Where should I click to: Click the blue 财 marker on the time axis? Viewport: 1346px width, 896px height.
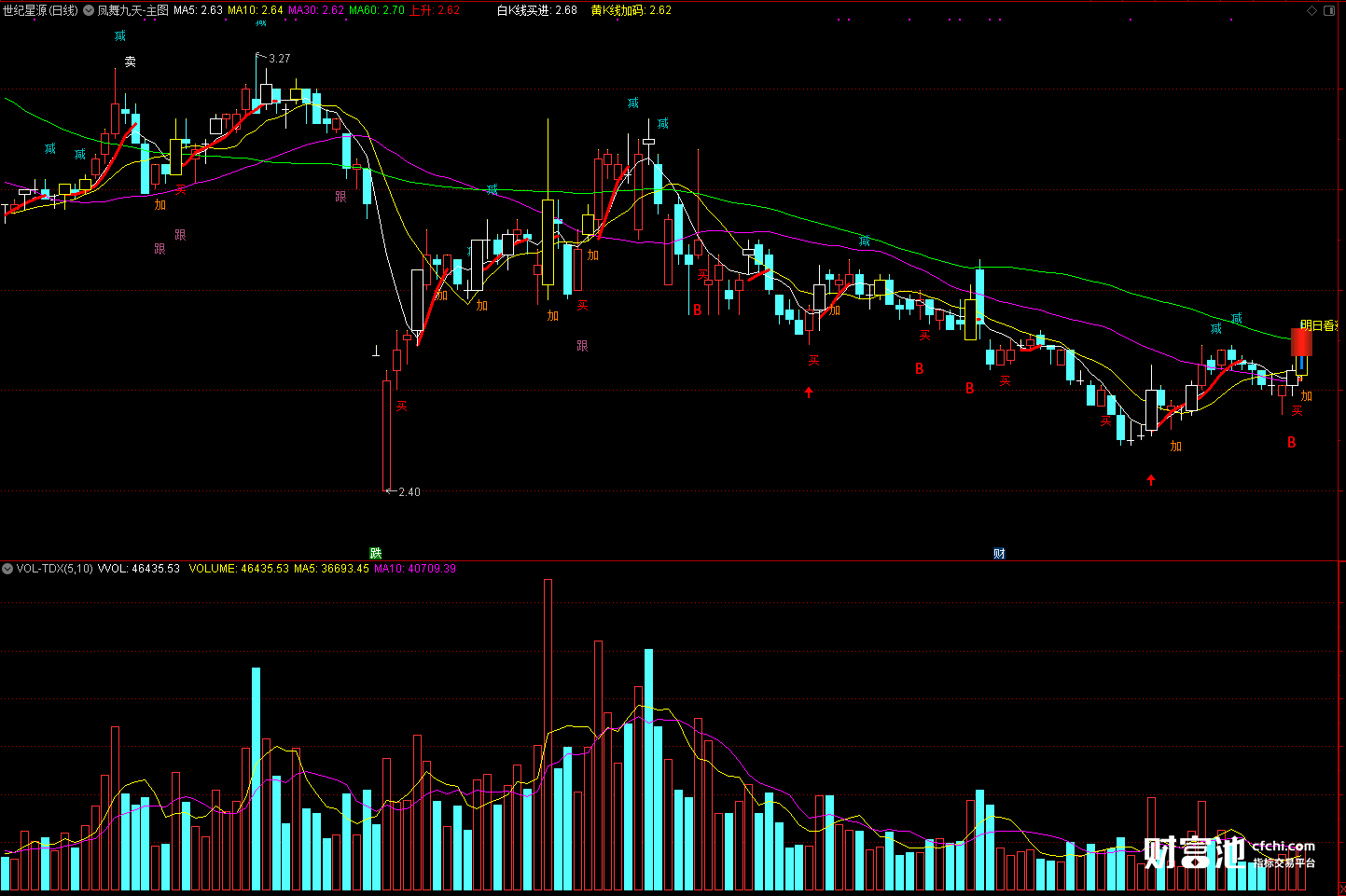click(x=999, y=554)
